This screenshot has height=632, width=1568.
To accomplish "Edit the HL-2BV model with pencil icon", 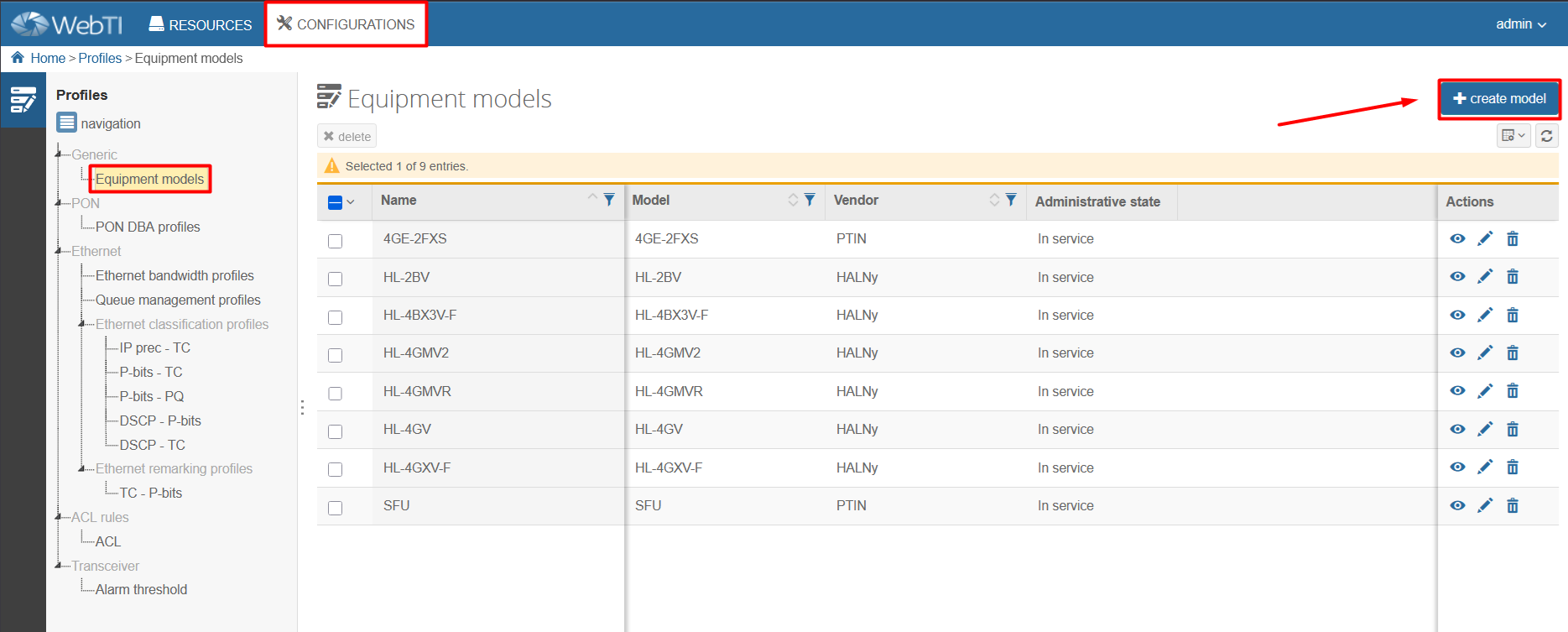I will (x=1485, y=277).
